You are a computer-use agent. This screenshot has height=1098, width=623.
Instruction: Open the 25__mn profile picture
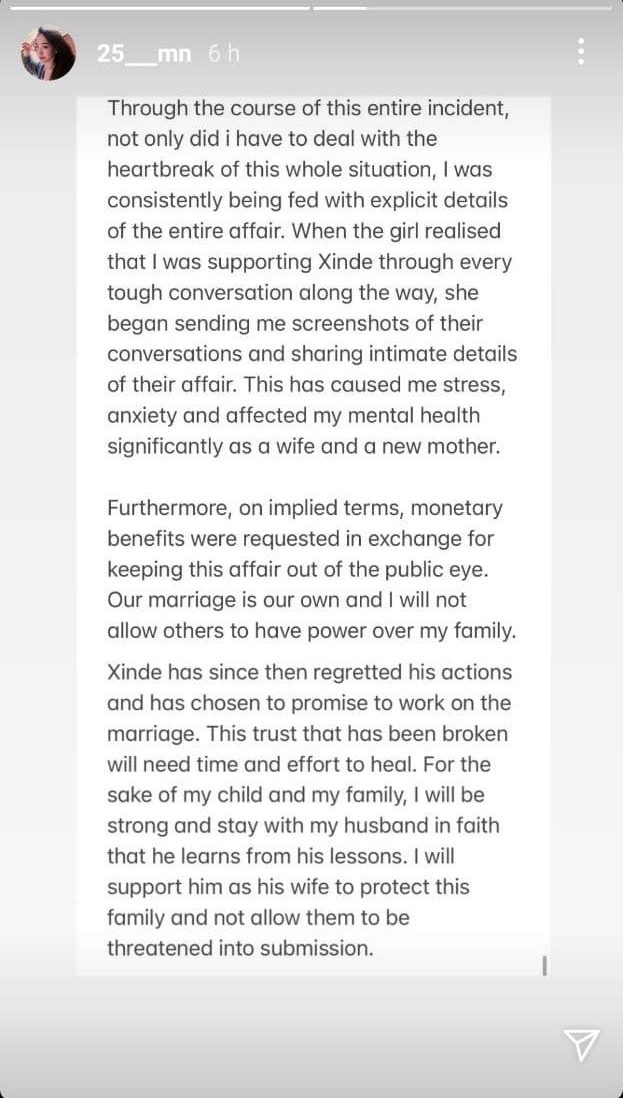[48, 53]
